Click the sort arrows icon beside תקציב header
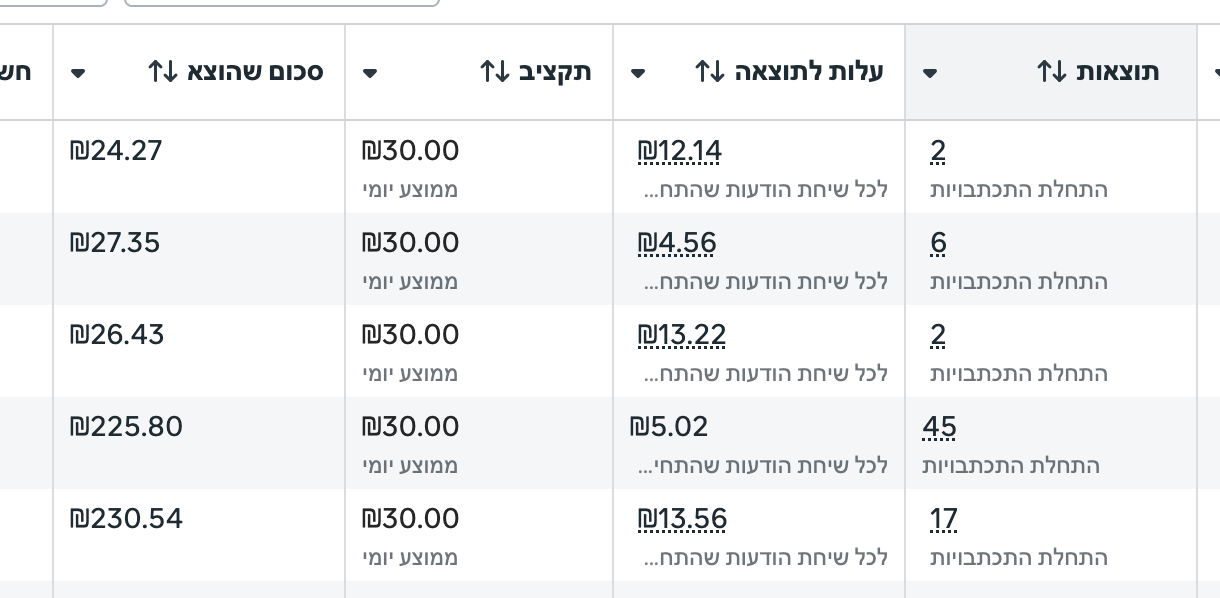Viewport: 1220px width, 598px height. click(495, 72)
